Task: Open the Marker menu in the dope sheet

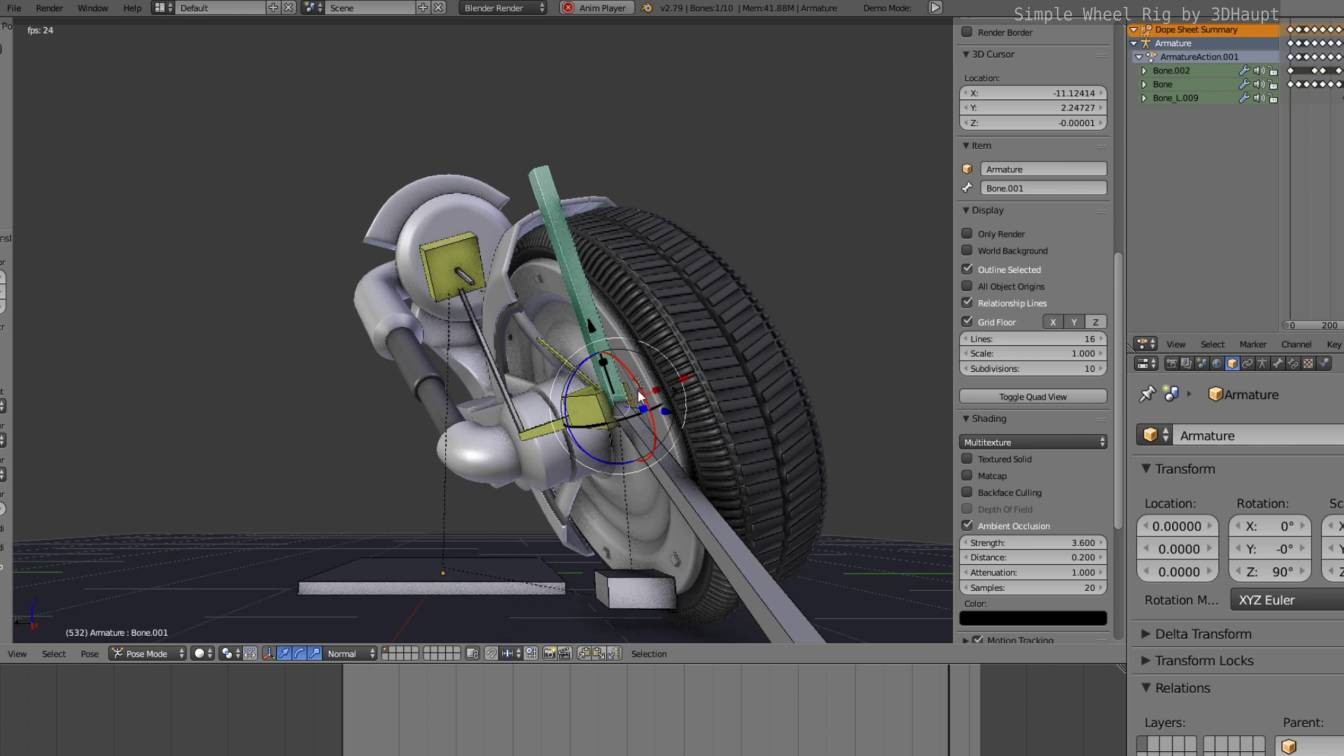Action: click(1253, 344)
